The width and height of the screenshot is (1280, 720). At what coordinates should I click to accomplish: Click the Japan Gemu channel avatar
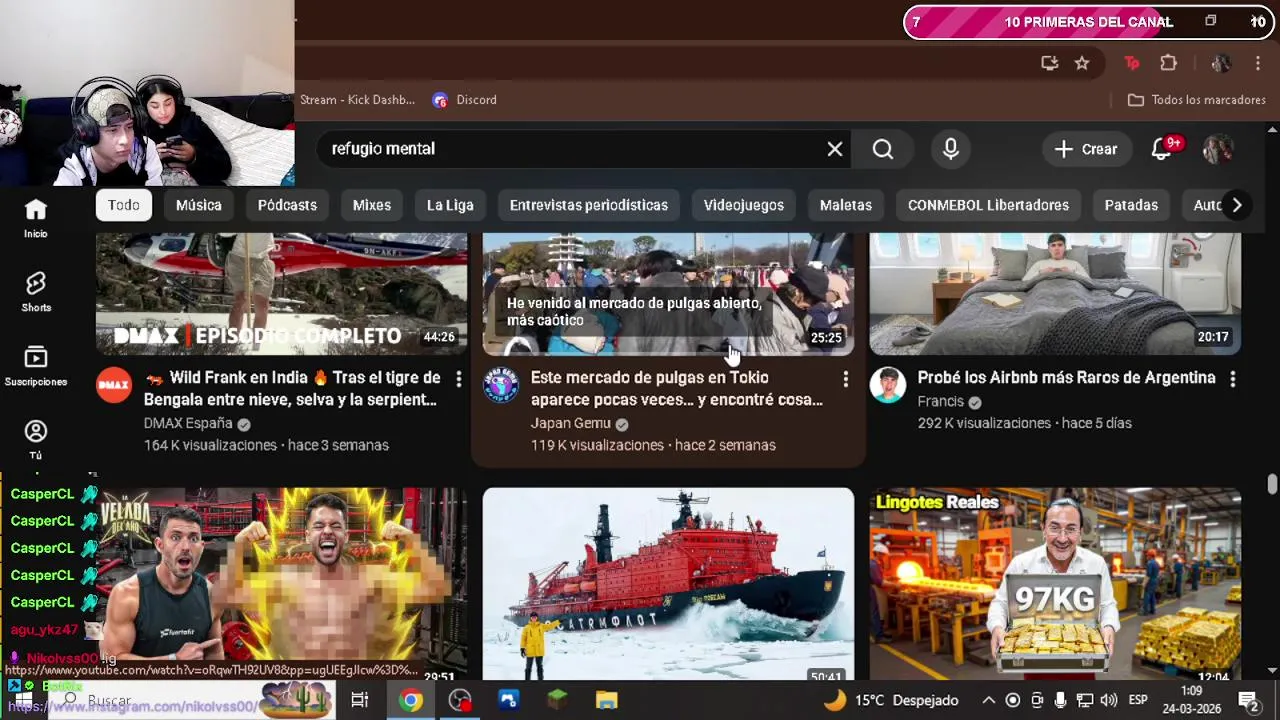click(x=501, y=385)
